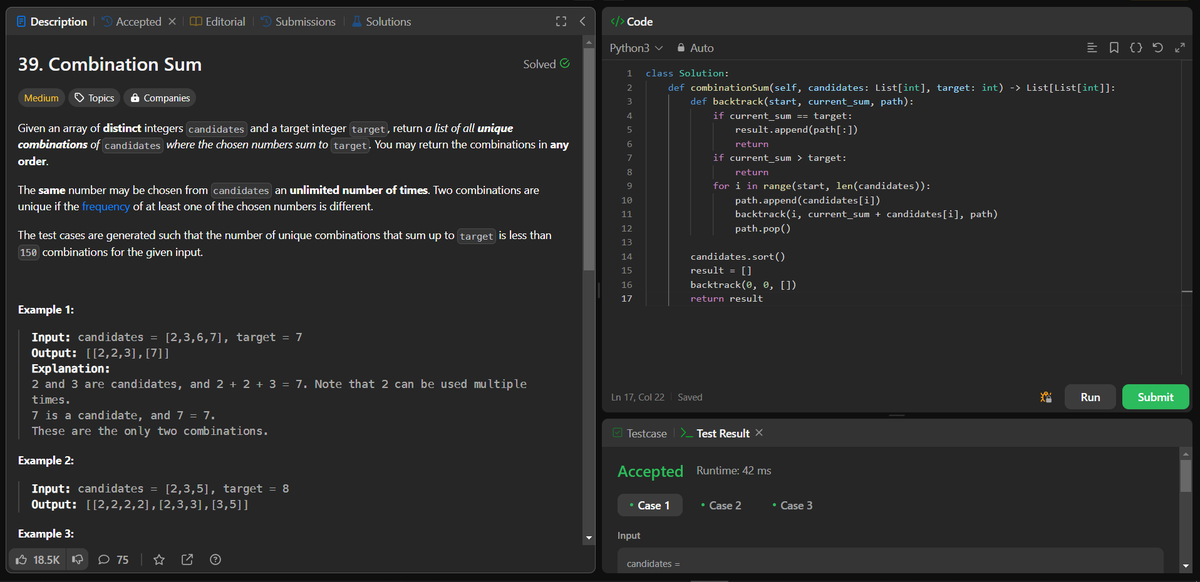Switch to the Submissions tab
This screenshot has height=582, width=1200.
298,22
